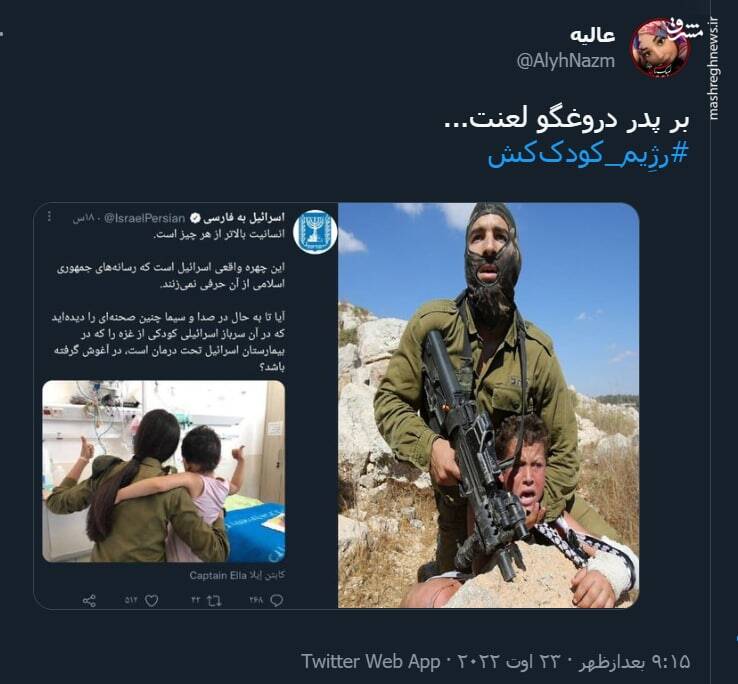Click the tweet text بر پدر دروغگو لعنت
This screenshot has height=684, width=738.
[567, 120]
